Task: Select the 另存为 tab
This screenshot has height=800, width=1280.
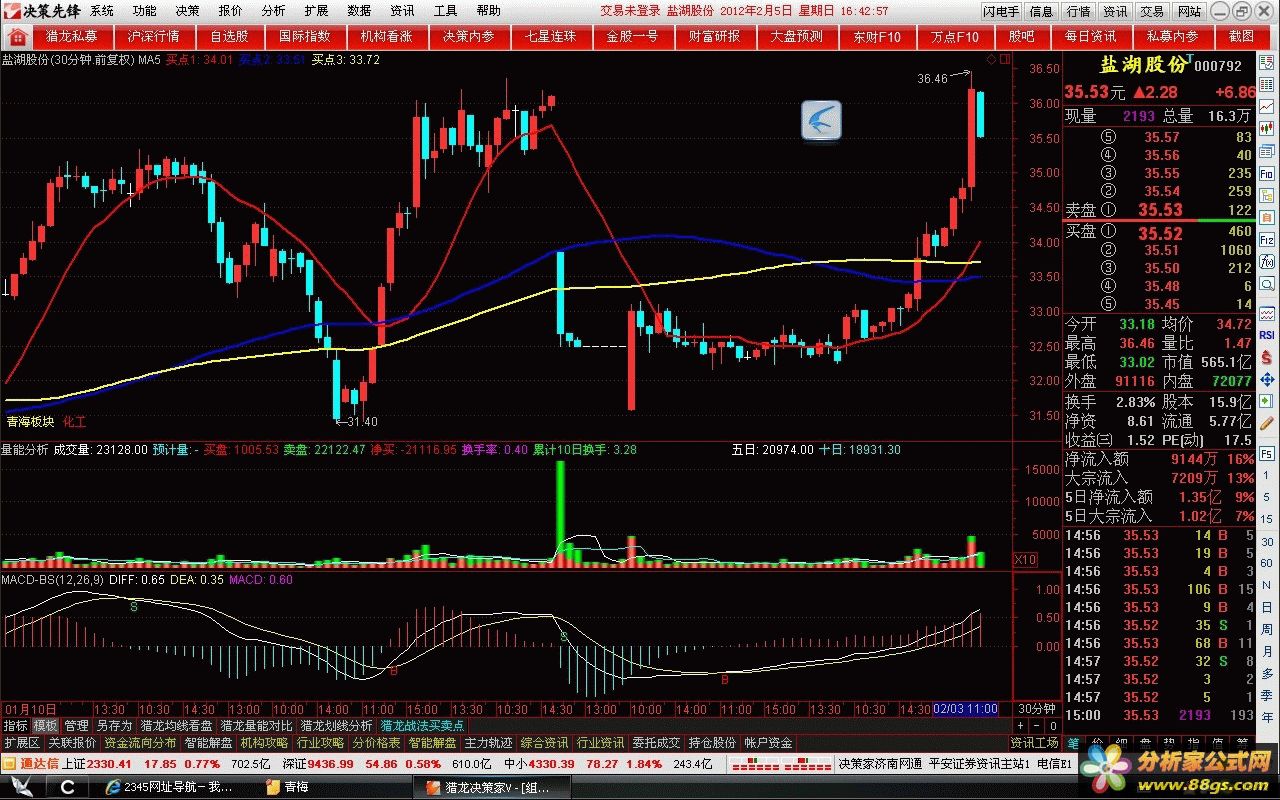Action: [113, 725]
